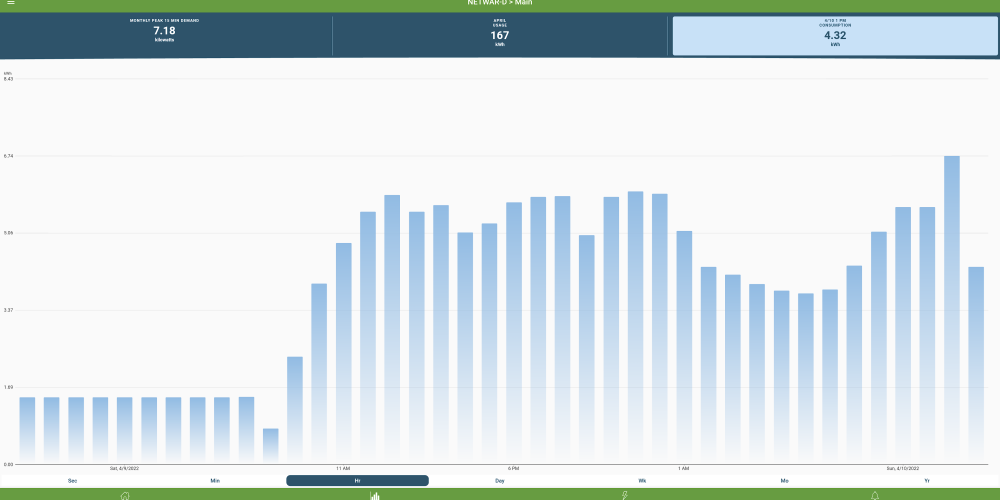Open the bar chart graph view

[375, 494]
